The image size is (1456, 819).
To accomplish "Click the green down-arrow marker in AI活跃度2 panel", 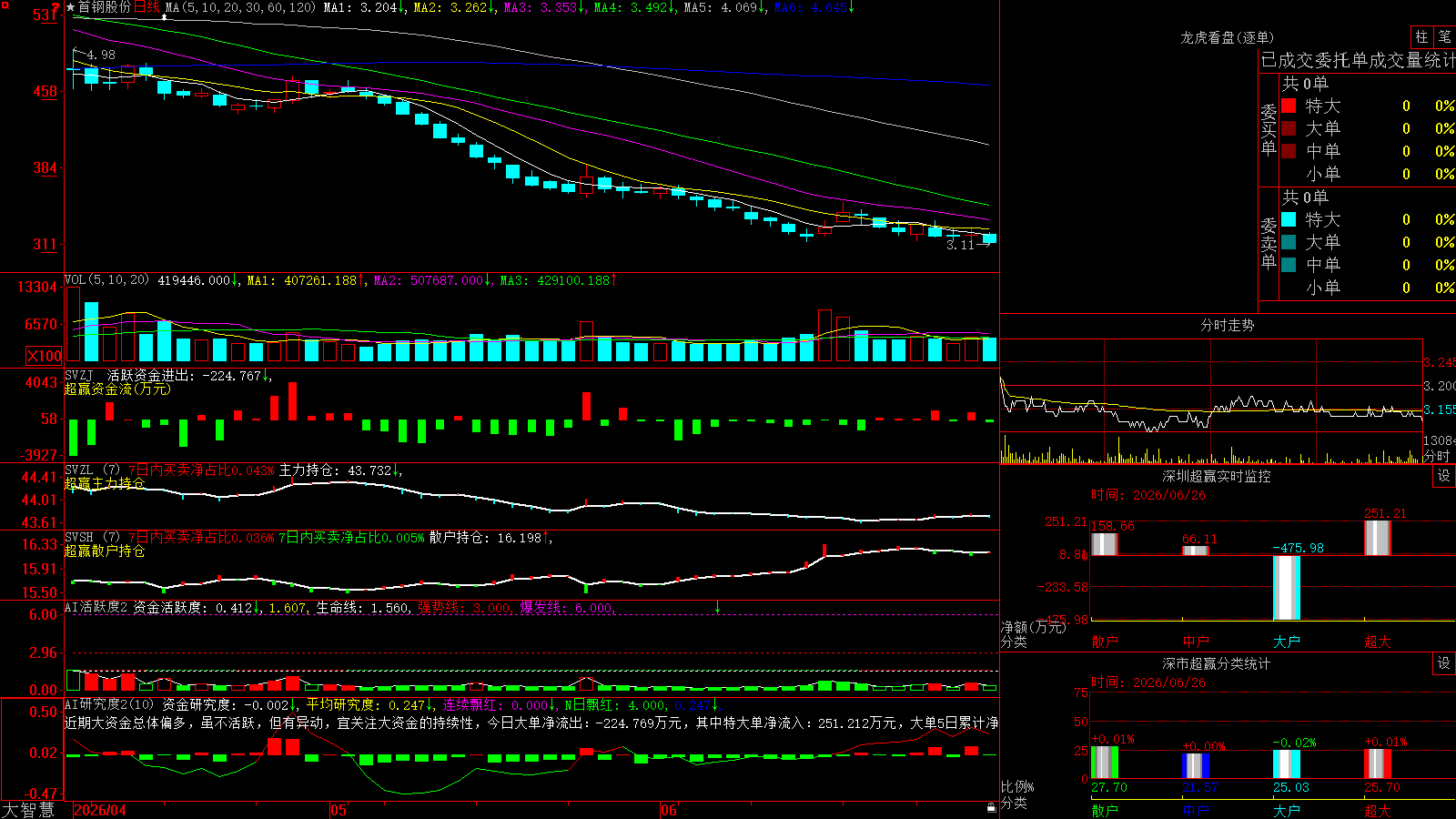I will click(717, 607).
